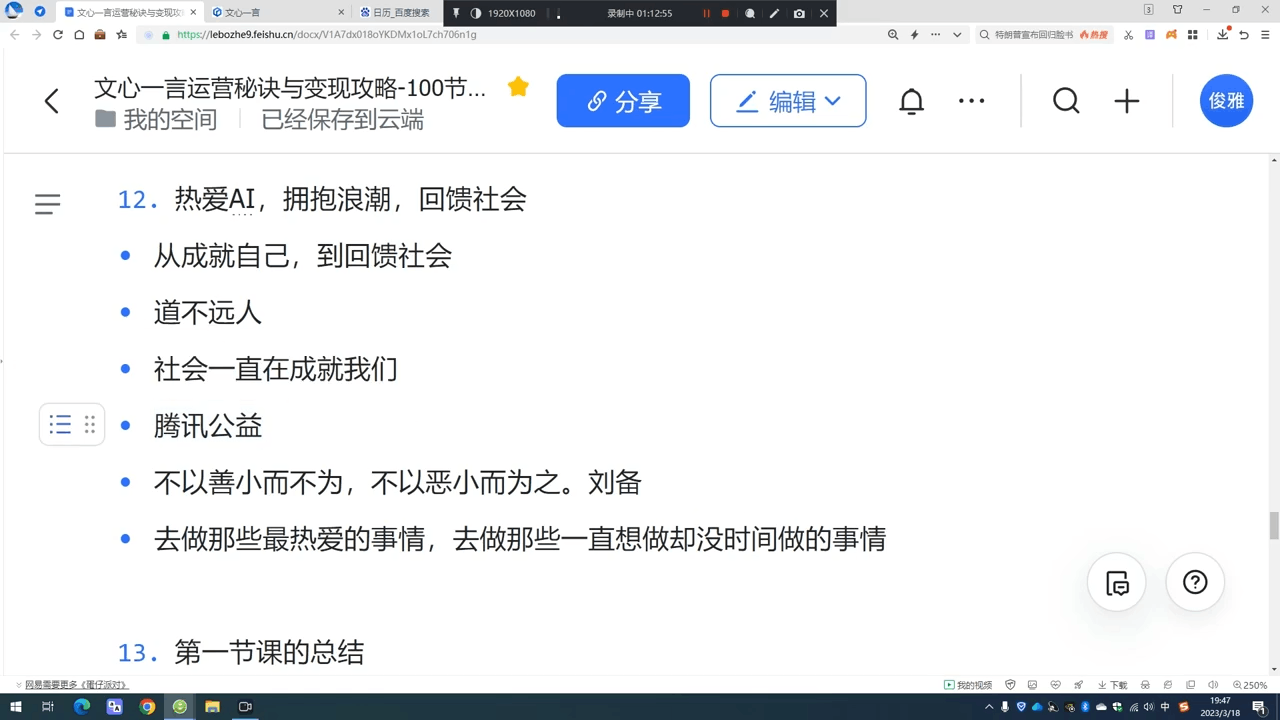Close the 文心一言运营秘诀 tab
This screenshot has height=720, width=1280.
click(x=194, y=13)
